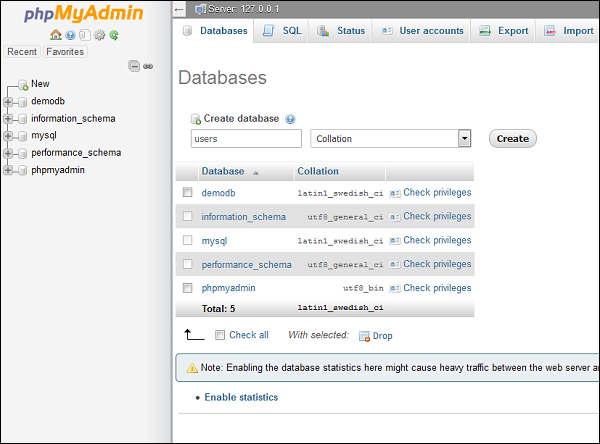Click the Drop icon next to With selected

click(364, 336)
